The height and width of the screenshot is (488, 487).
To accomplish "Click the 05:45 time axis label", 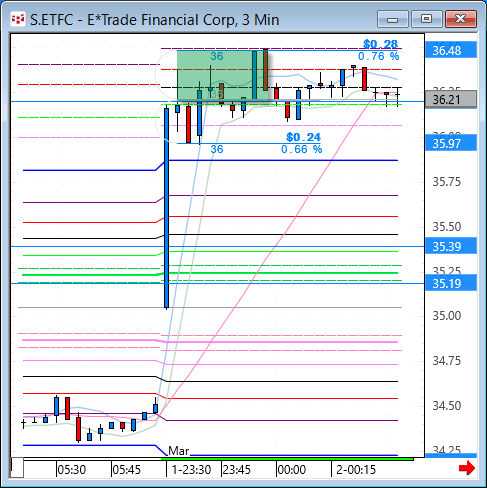I will tap(126, 470).
